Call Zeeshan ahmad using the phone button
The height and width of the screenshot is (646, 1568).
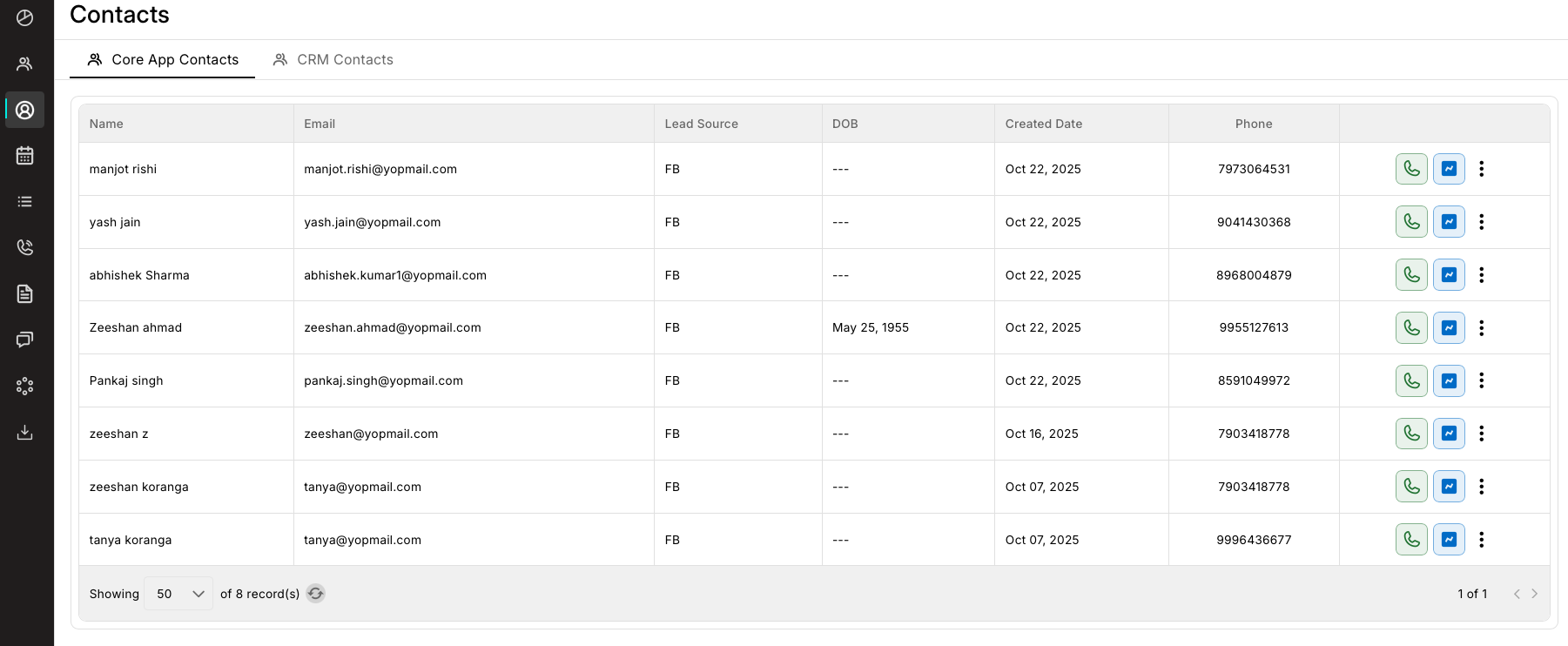point(1411,328)
